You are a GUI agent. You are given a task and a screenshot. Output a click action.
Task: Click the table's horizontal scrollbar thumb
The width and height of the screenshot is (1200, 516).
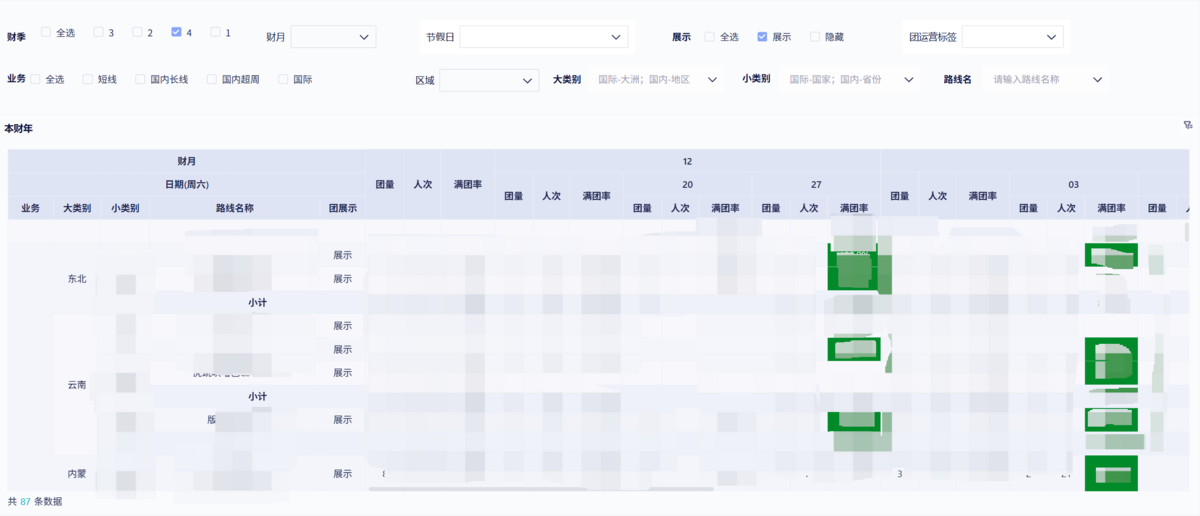coord(541,489)
